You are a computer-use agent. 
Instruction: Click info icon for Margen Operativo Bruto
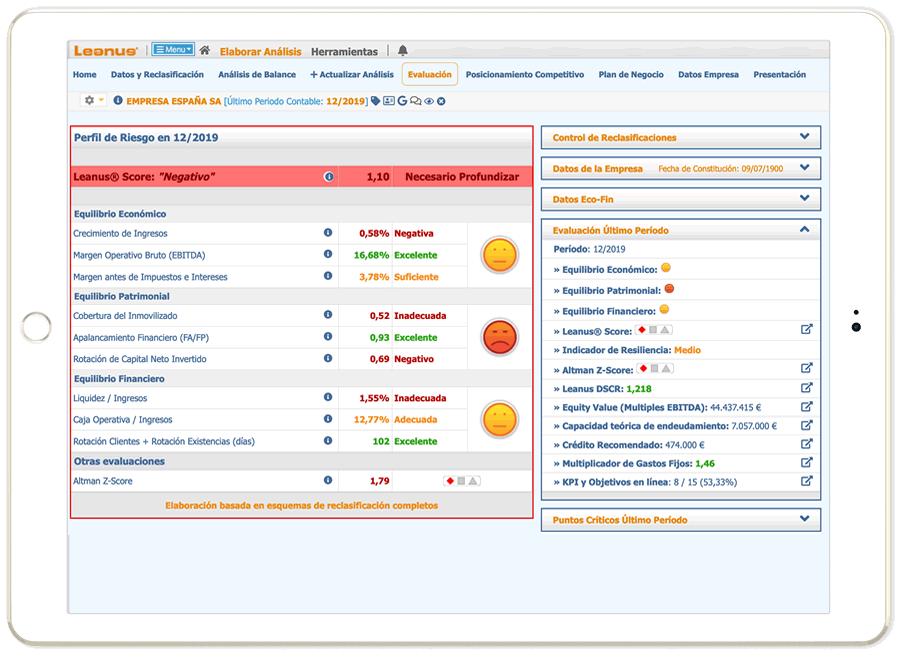coord(328,254)
